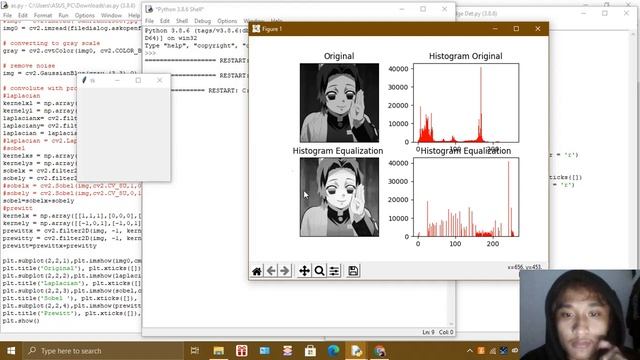Click the 'Histogram Original' title text
Image resolution: width=640 pixels, height=360 pixels.
[465, 56]
